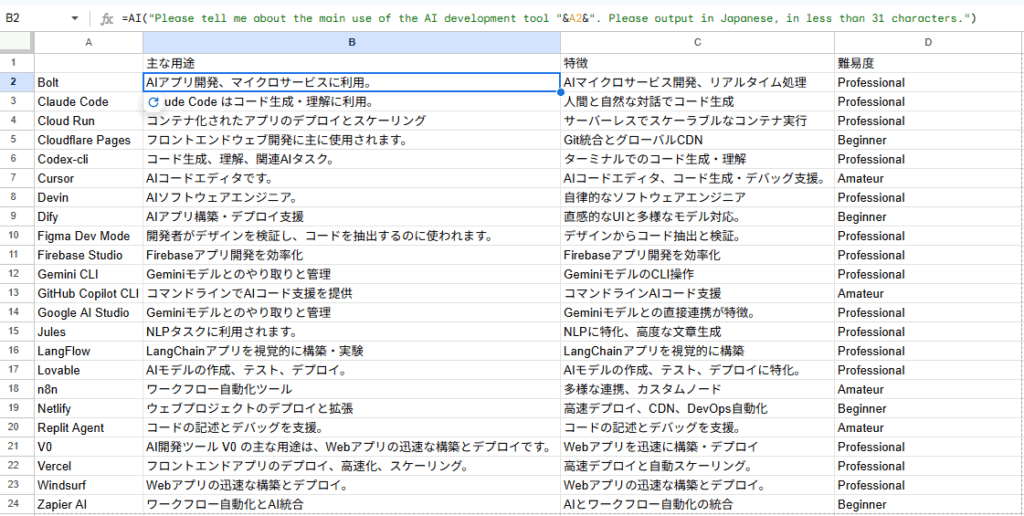Screen dimensions: 1024x516
Task: Select the header cell 主な用途
Action: pyautogui.click(x=351, y=63)
